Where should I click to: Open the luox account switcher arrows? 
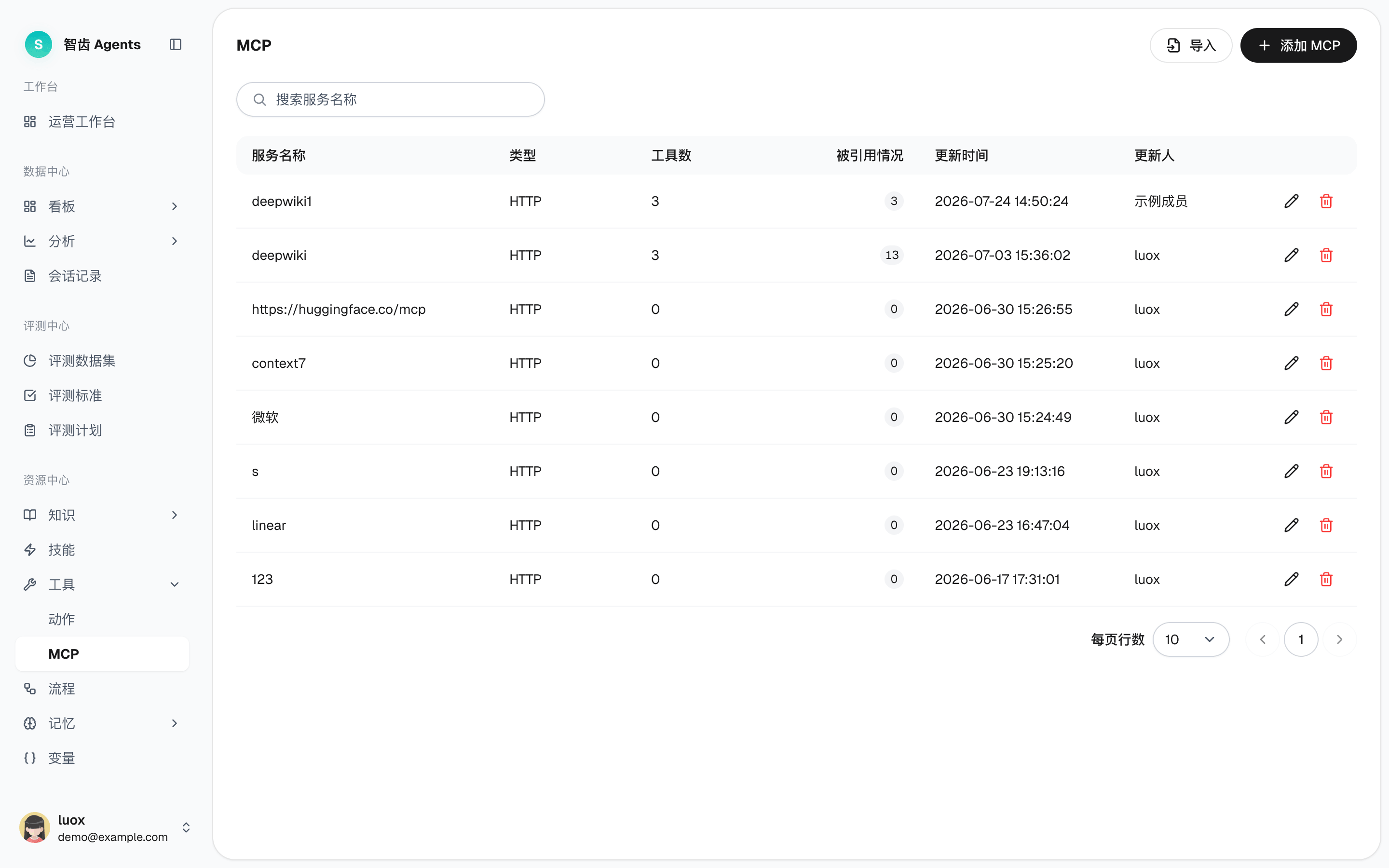(x=186, y=827)
